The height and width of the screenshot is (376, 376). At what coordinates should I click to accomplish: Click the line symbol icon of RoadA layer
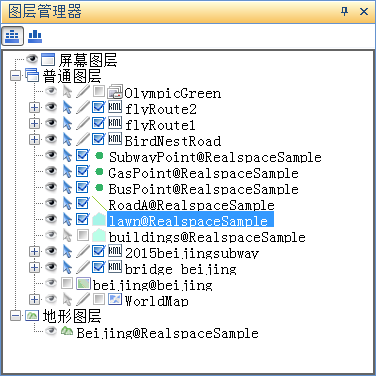[99, 204]
